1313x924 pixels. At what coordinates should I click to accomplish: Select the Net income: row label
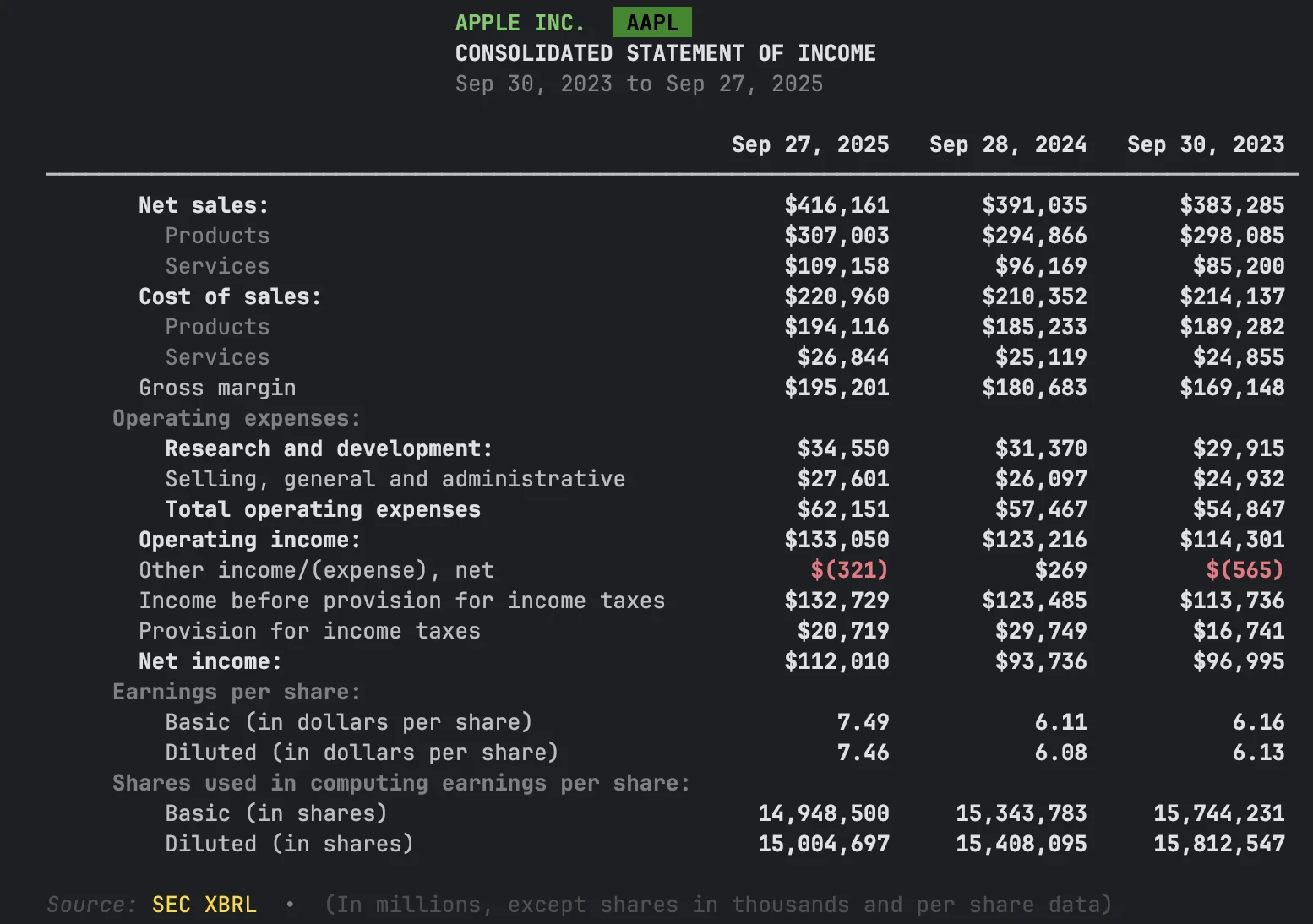point(210,661)
